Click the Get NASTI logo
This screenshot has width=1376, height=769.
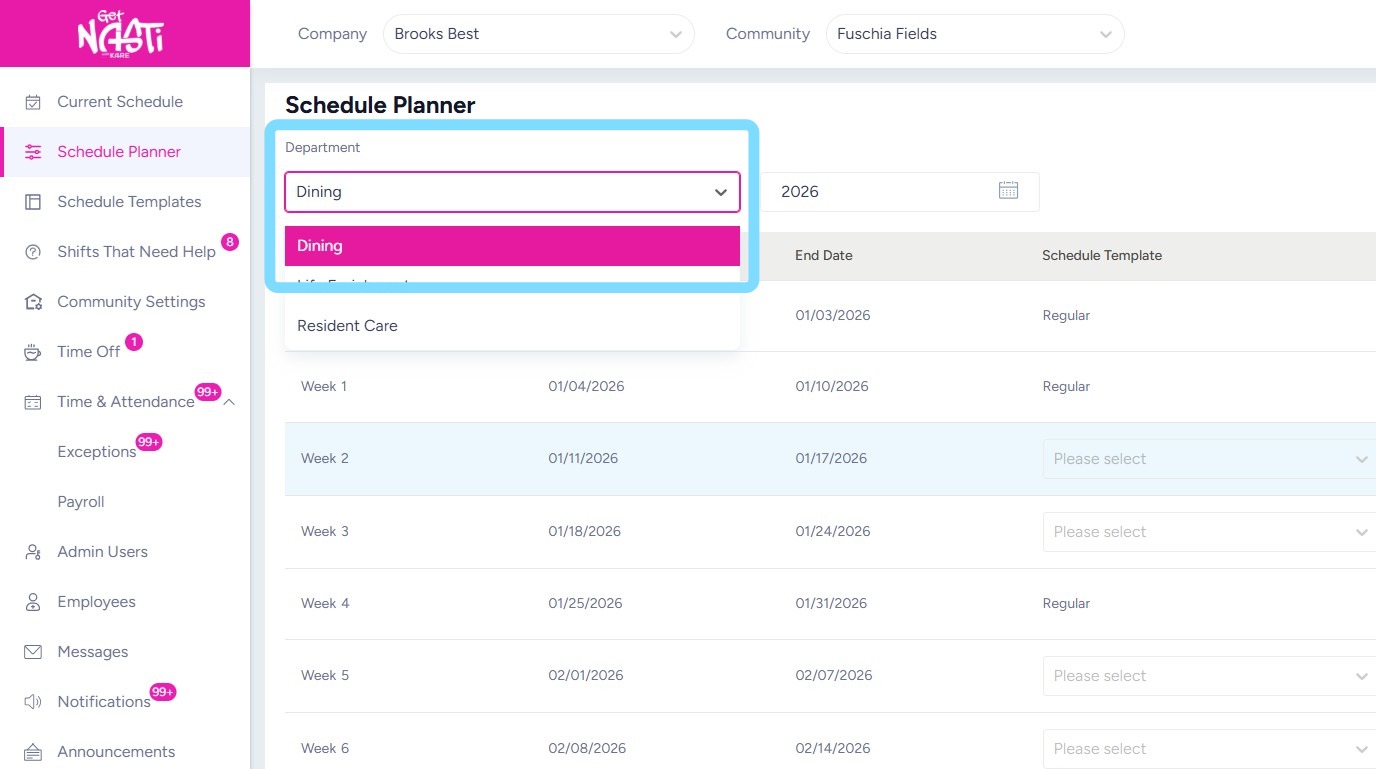pos(121,34)
